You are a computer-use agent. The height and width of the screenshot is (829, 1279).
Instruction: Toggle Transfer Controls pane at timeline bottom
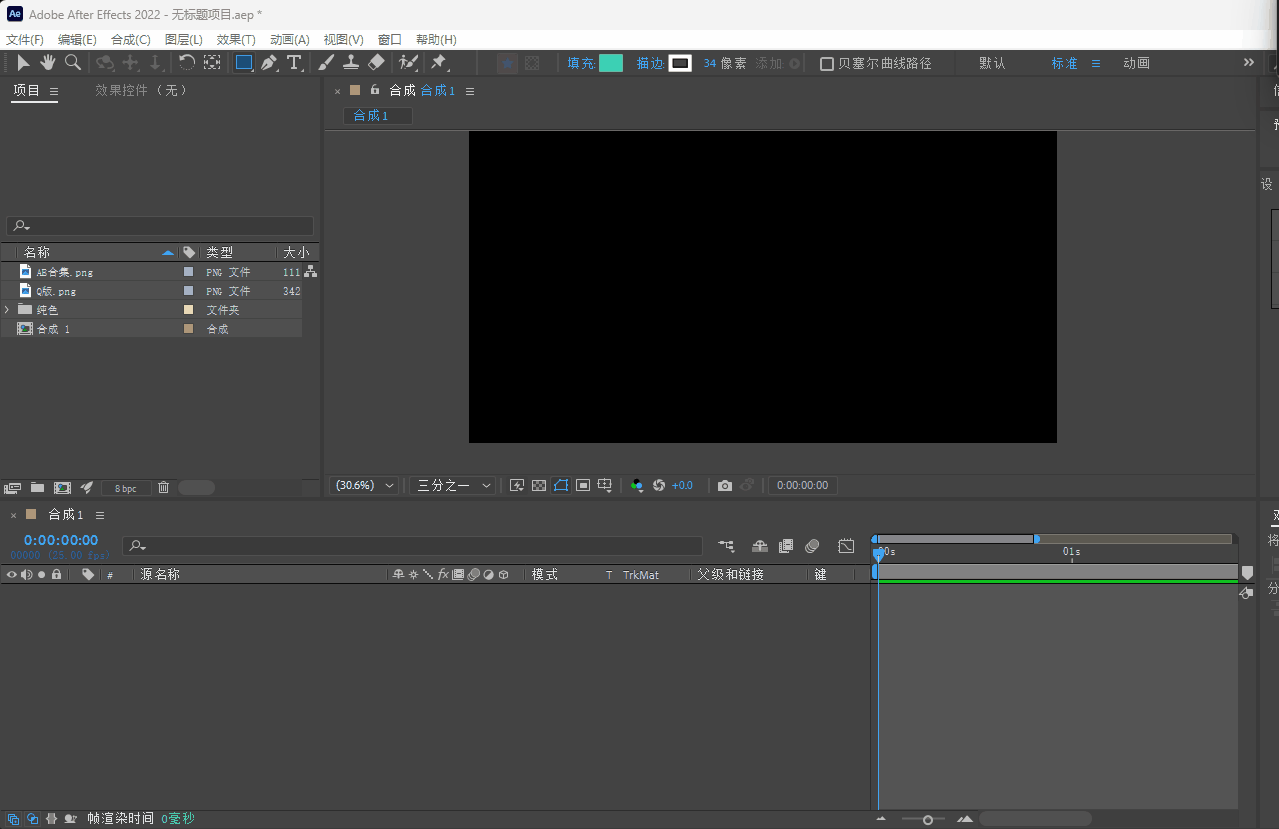tap(33, 818)
